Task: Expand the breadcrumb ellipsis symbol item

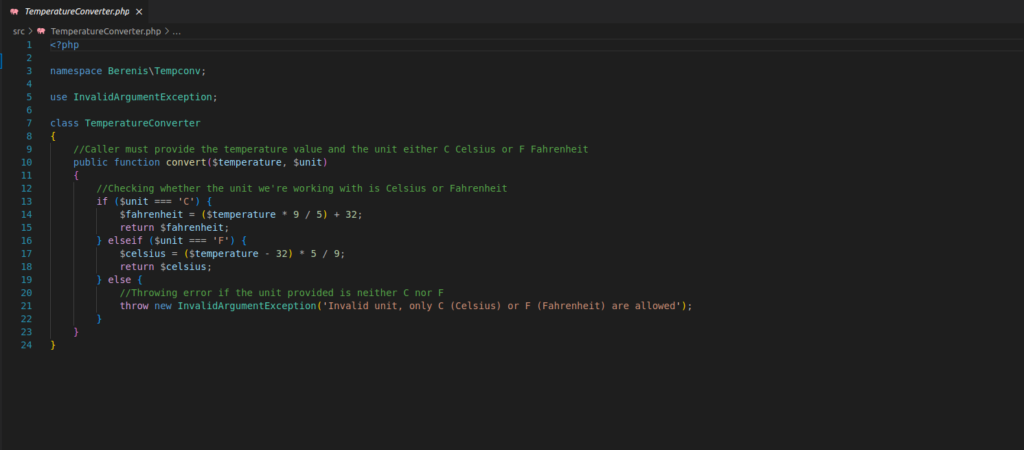Action: click(x=177, y=31)
